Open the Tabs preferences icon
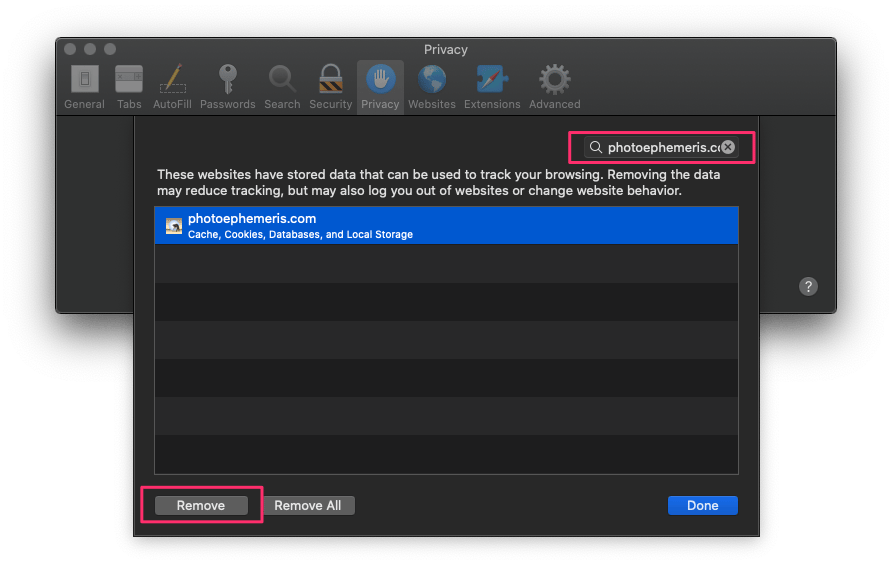Image resolution: width=892 pixels, height=563 pixels. (x=129, y=79)
